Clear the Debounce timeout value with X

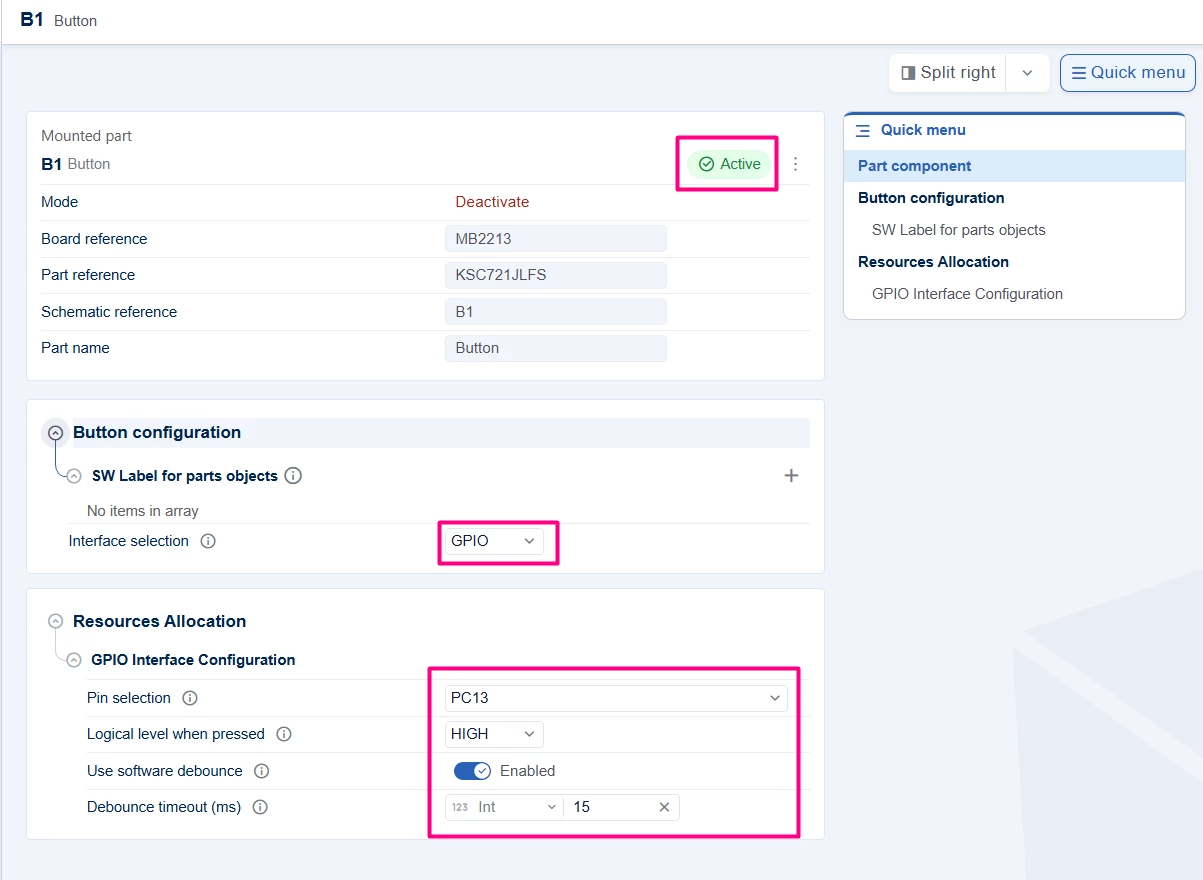pyautogui.click(x=664, y=807)
